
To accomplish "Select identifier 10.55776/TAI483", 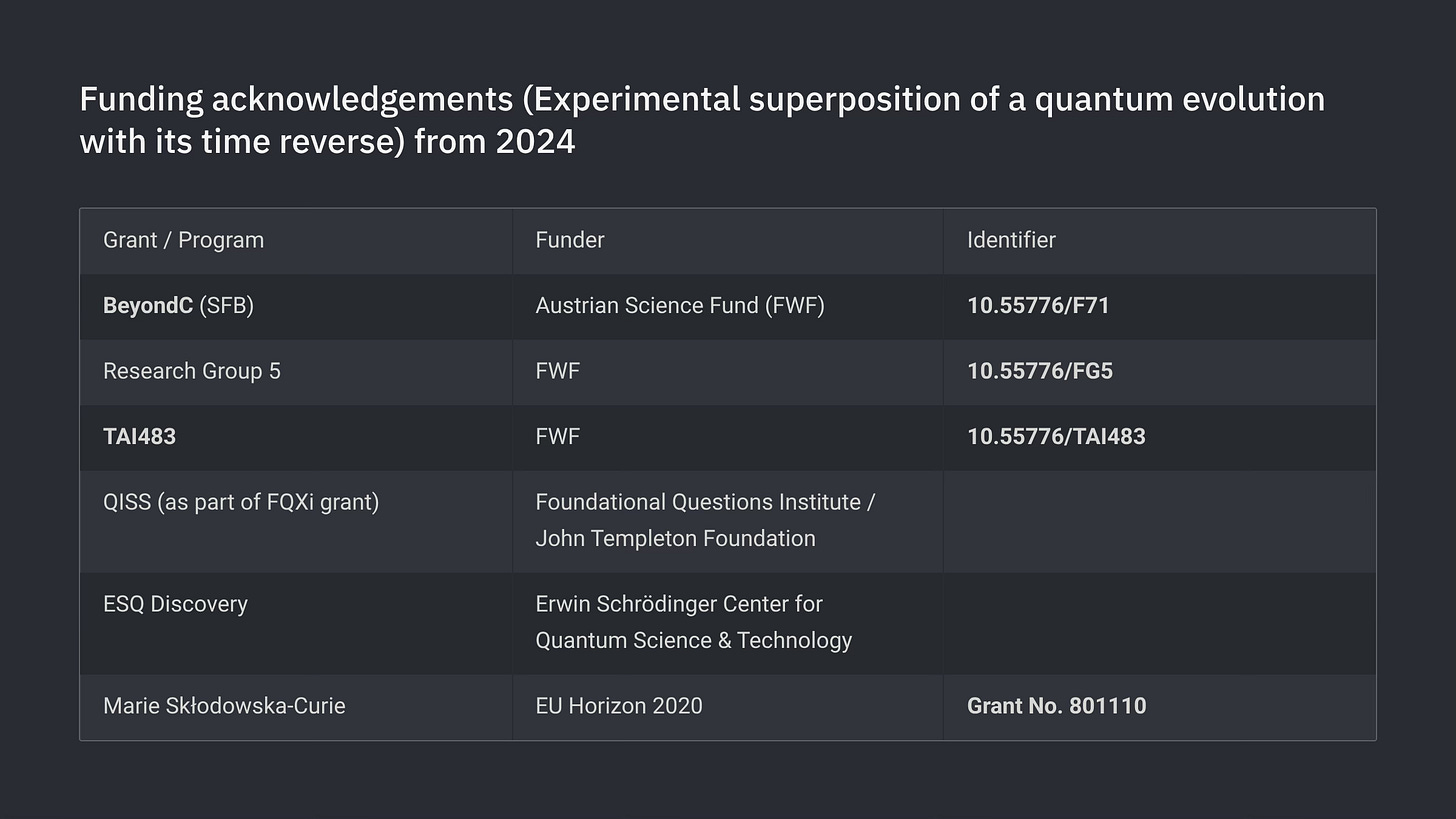I will 1056,437.
